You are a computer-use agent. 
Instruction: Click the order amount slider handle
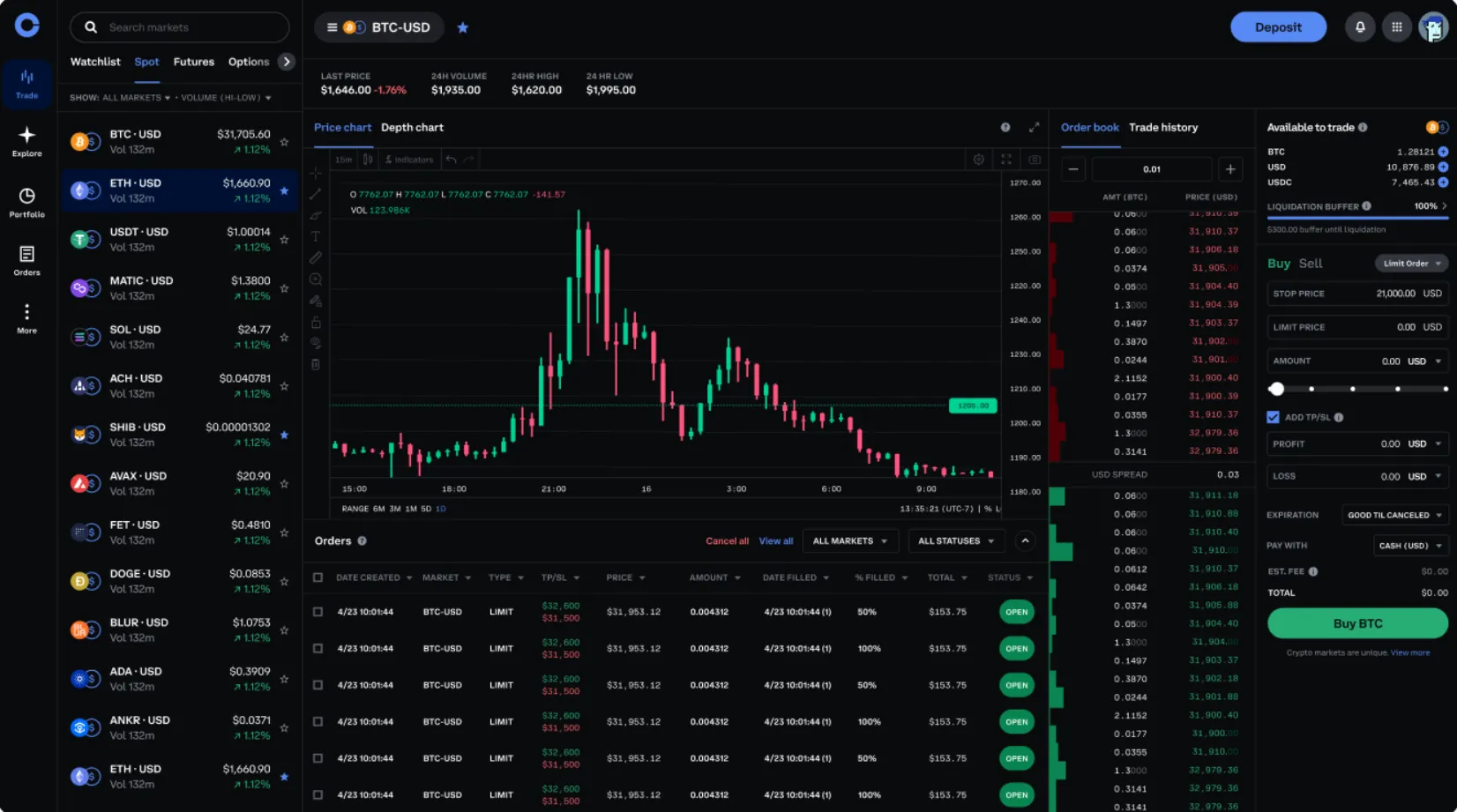1276,388
